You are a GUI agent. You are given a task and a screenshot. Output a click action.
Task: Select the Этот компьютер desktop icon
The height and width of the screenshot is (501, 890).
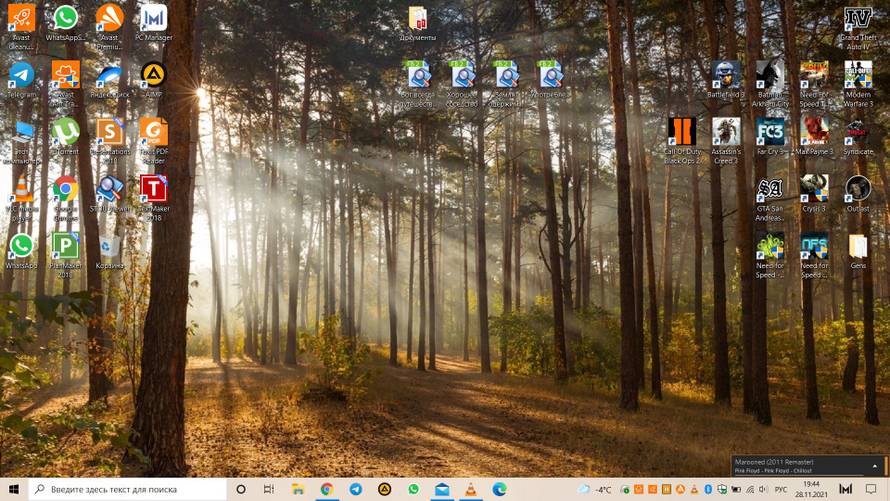pyautogui.click(x=22, y=141)
